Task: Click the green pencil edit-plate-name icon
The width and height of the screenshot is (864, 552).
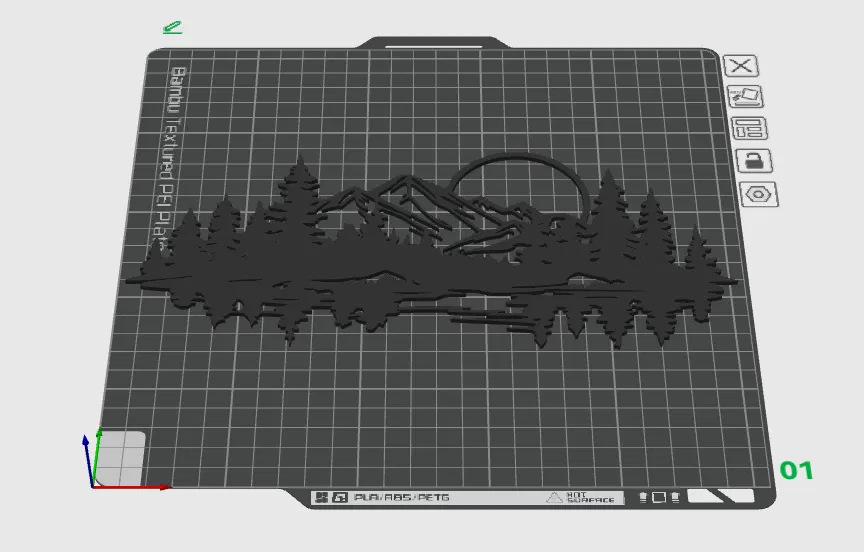Action: click(172, 27)
